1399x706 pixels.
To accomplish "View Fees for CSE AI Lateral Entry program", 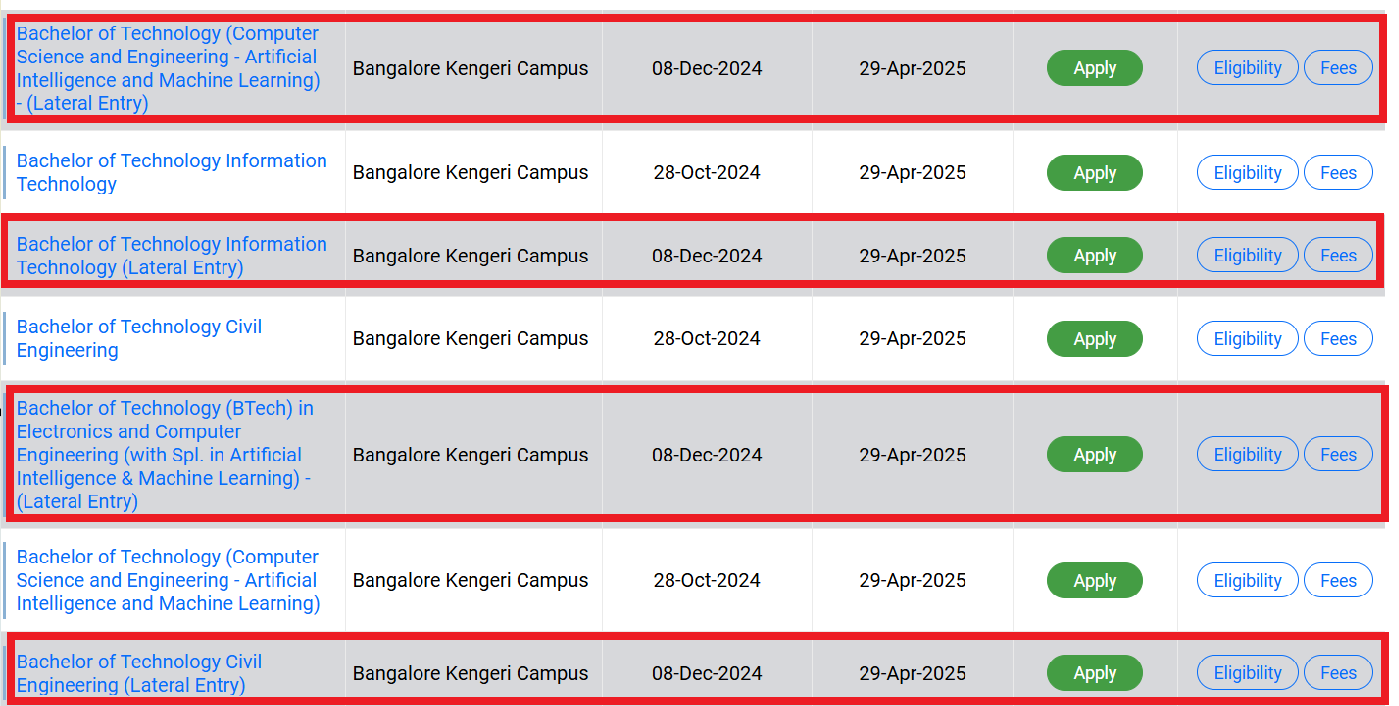I will 1338,67.
